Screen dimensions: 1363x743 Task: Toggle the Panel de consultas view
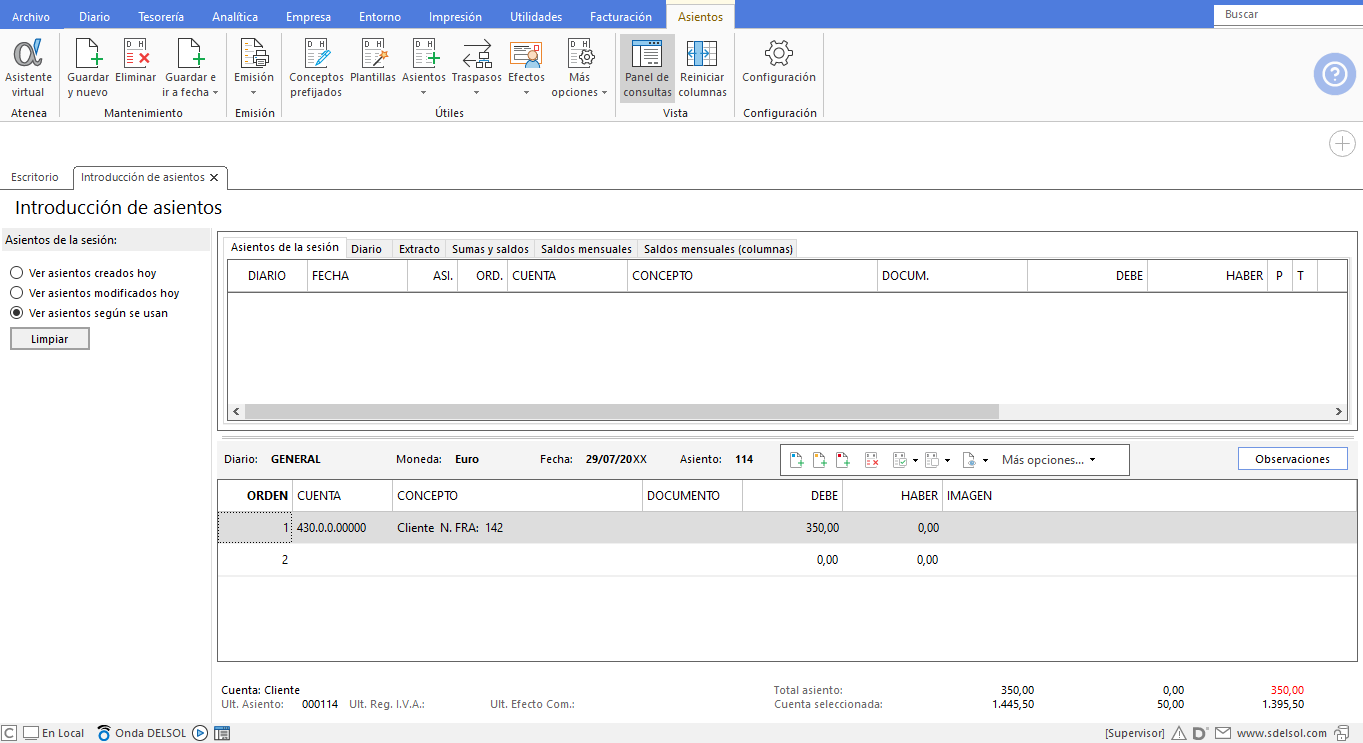click(647, 68)
